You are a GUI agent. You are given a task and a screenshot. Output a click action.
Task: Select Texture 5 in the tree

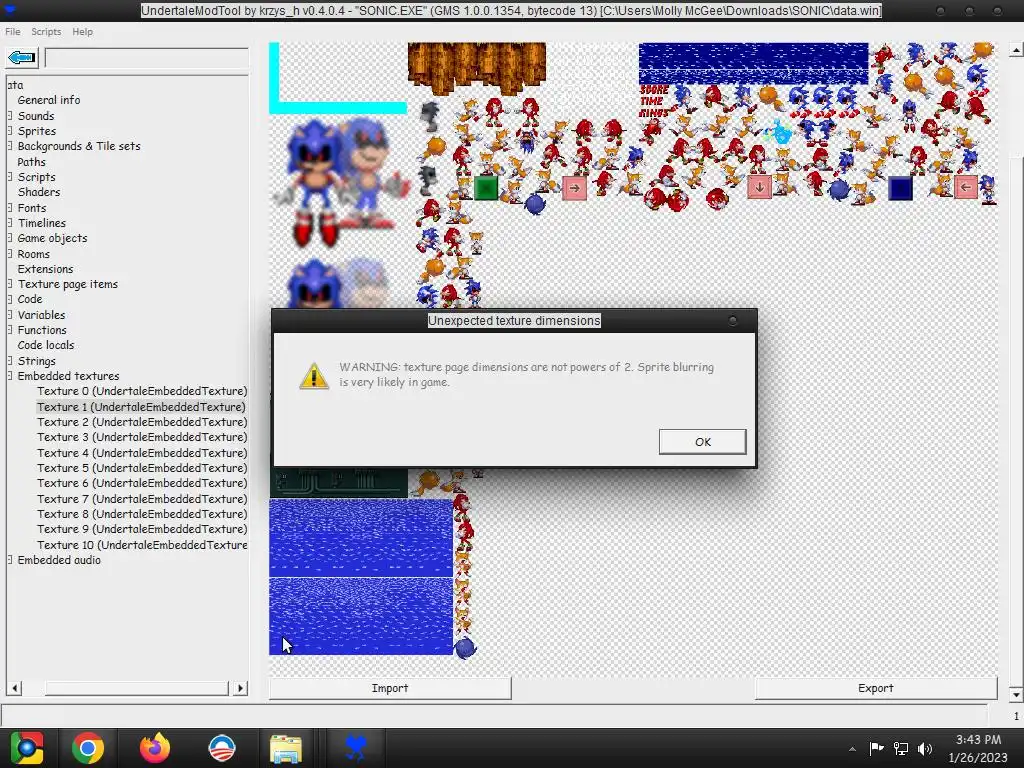point(142,468)
